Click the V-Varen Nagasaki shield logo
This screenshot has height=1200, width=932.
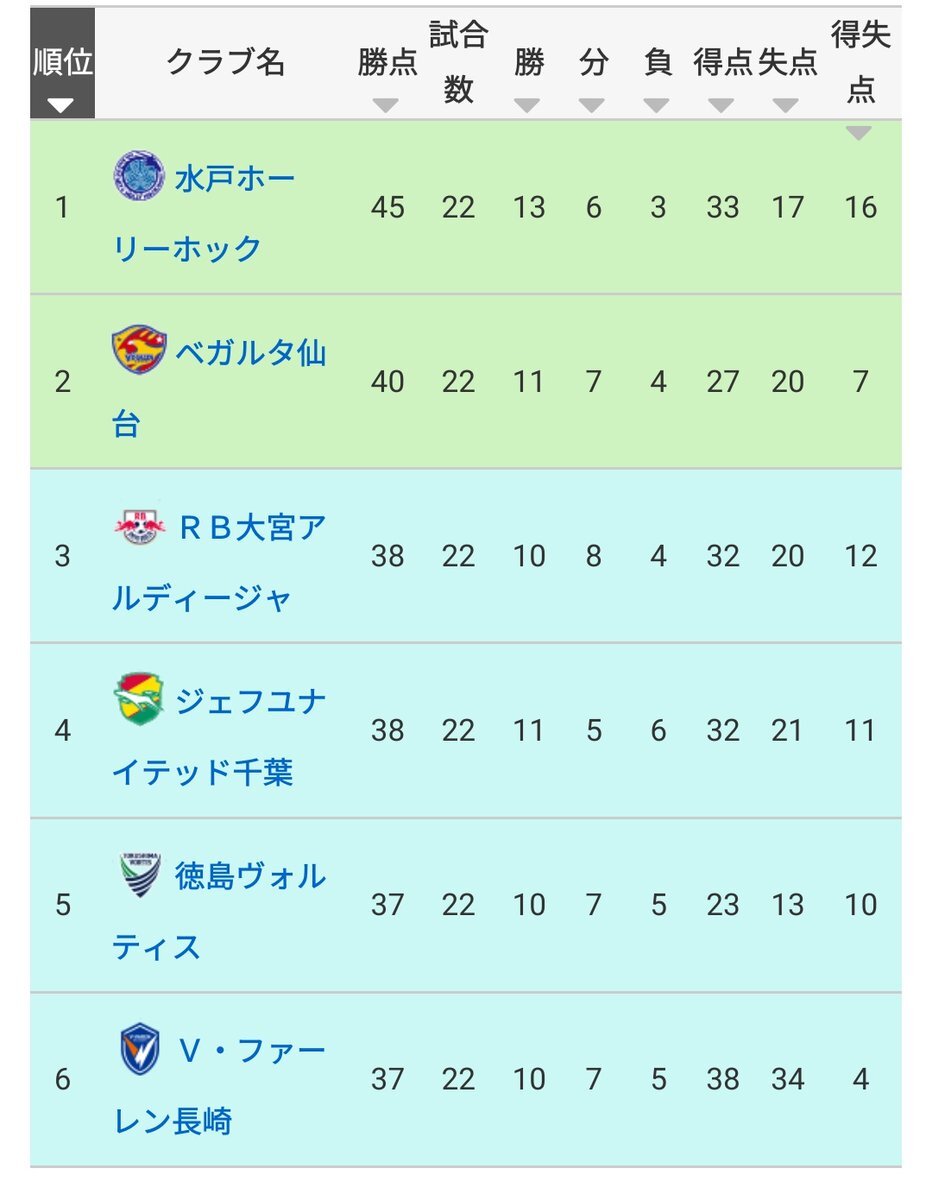(x=139, y=1048)
